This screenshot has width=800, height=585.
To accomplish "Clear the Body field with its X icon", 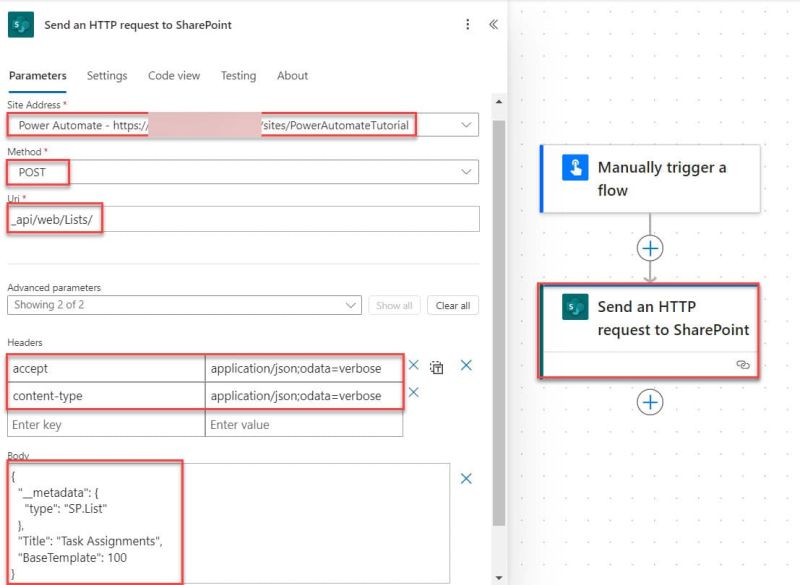I will coord(465,479).
